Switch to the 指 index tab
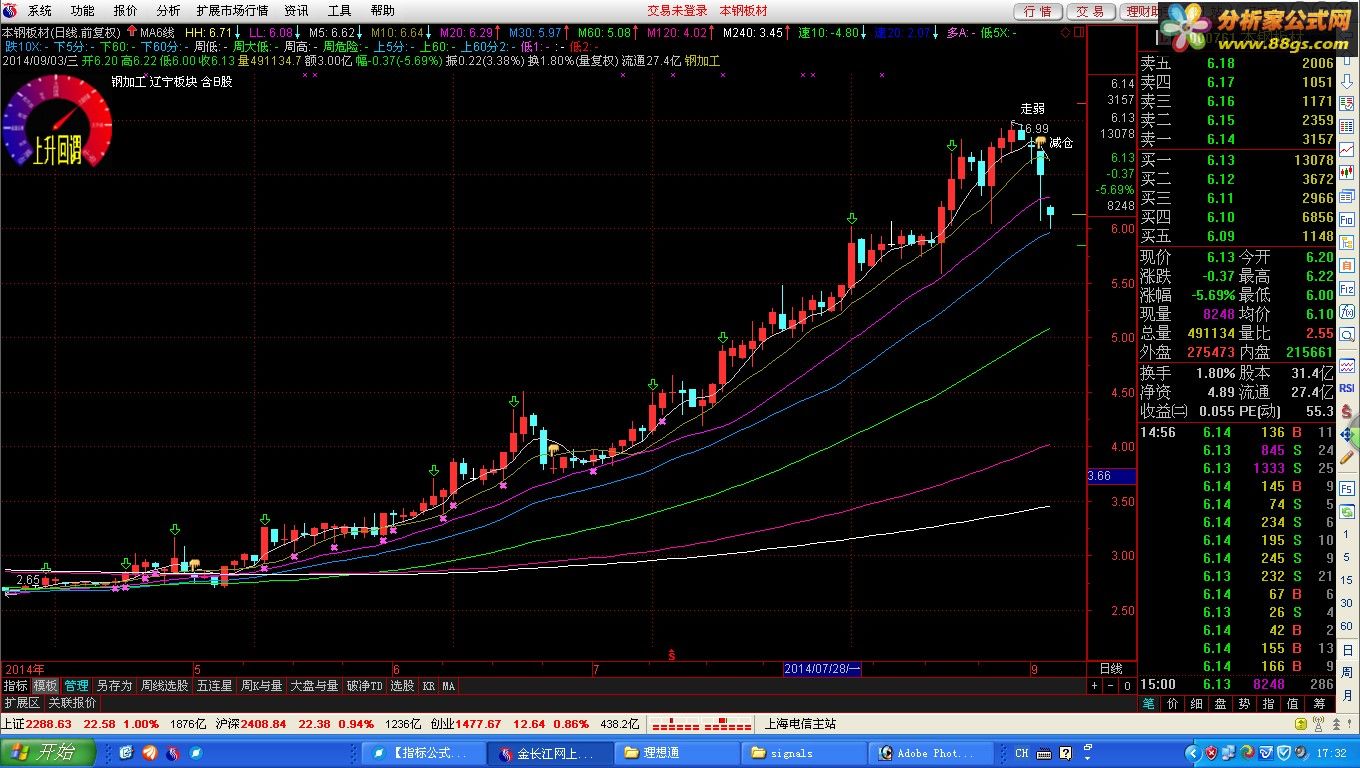 click(1269, 704)
